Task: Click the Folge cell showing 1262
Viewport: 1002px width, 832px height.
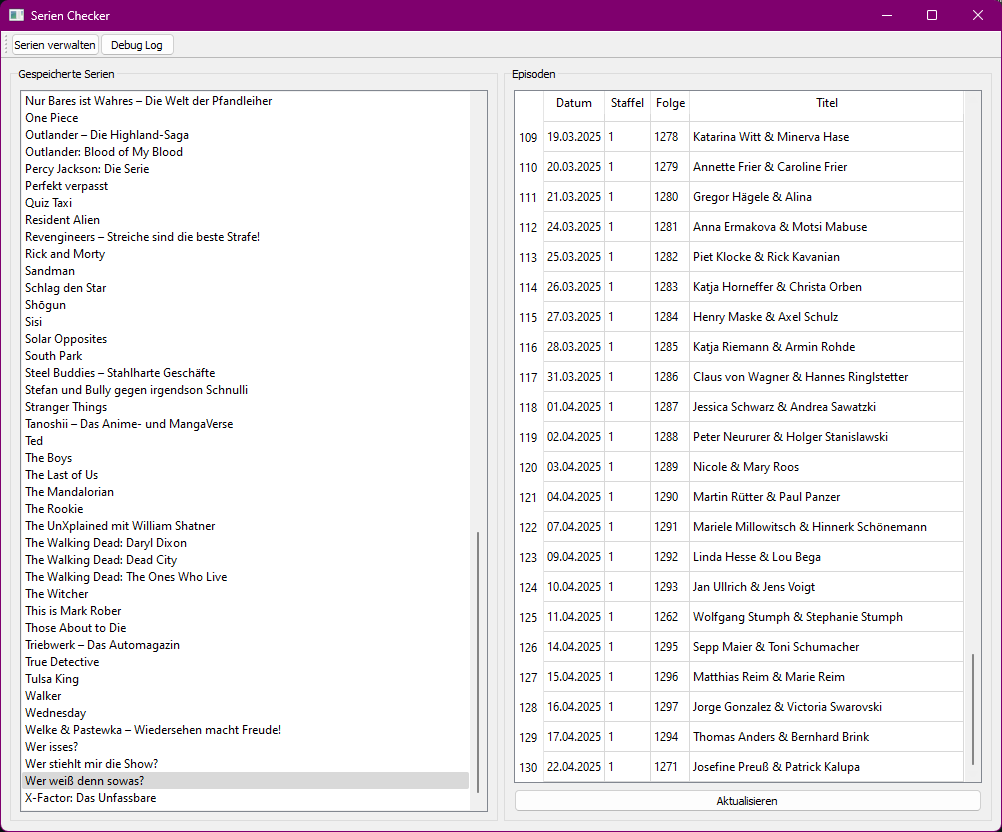Action: point(666,617)
